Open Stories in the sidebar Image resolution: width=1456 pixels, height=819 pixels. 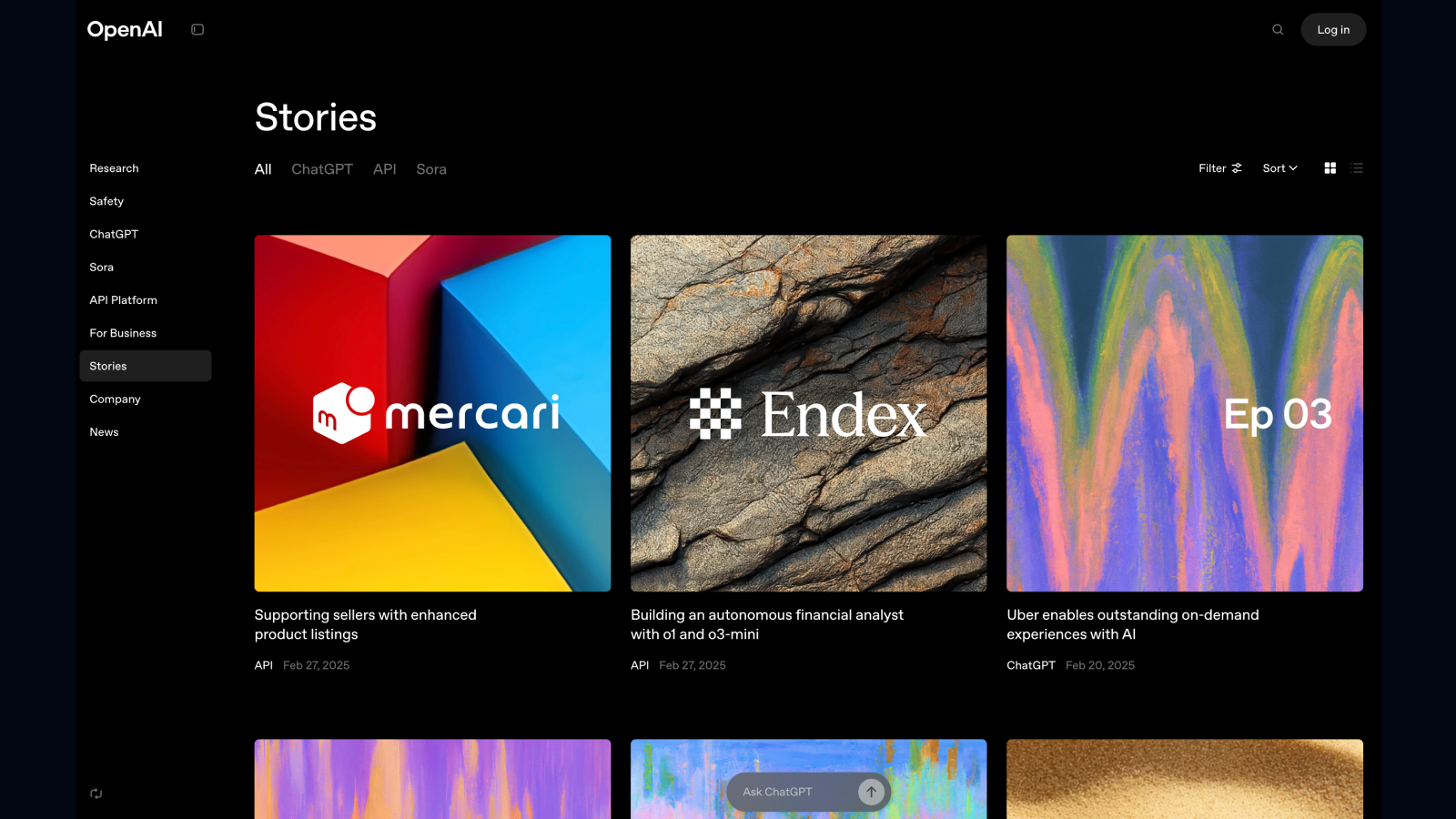pos(146,366)
